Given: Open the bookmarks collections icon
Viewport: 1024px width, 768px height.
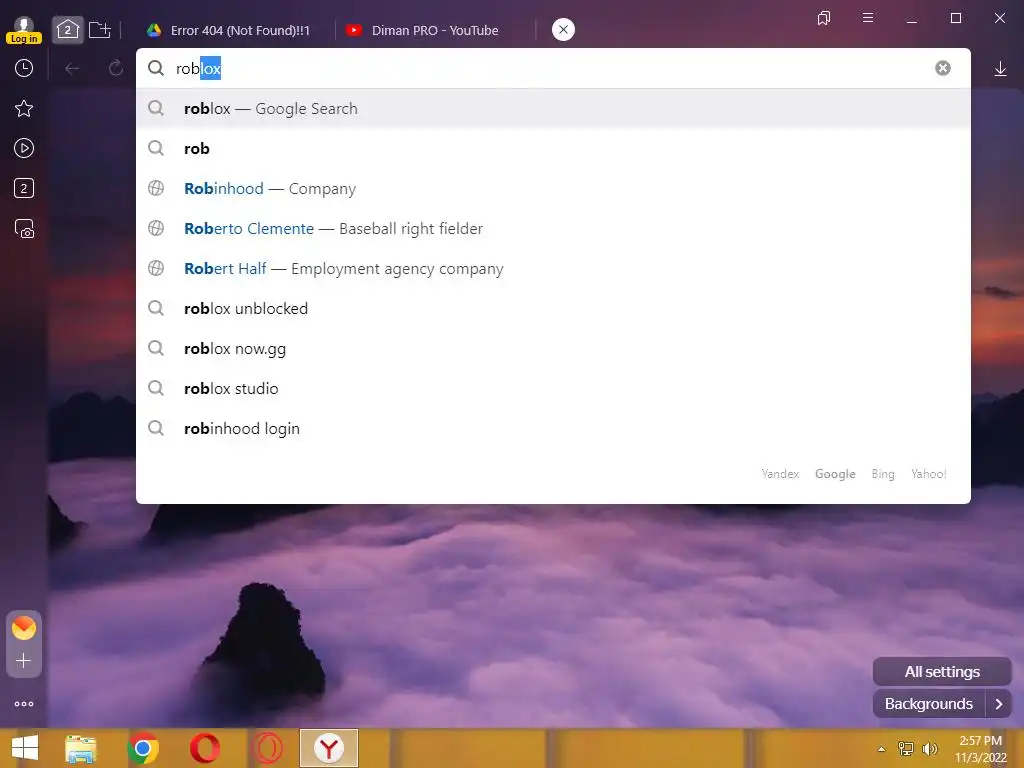Looking at the screenshot, I should 824,18.
